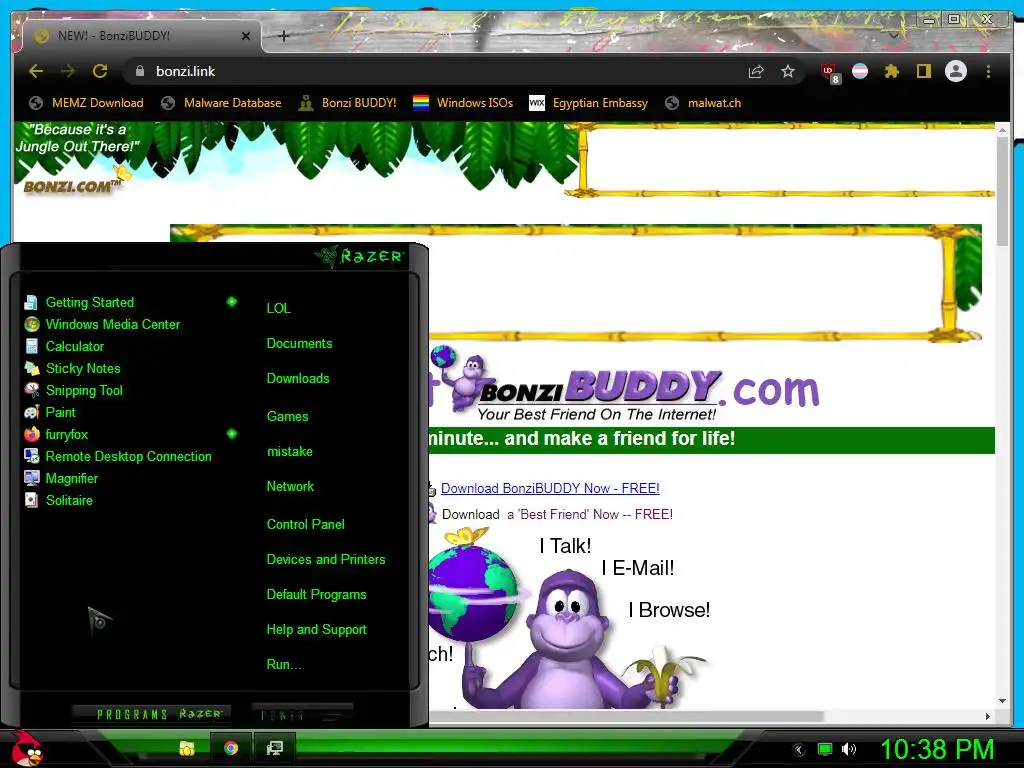Viewport: 1024px width, 768px height.
Task: Open the Chrome profile avatar
Action: tap(956, 71)
